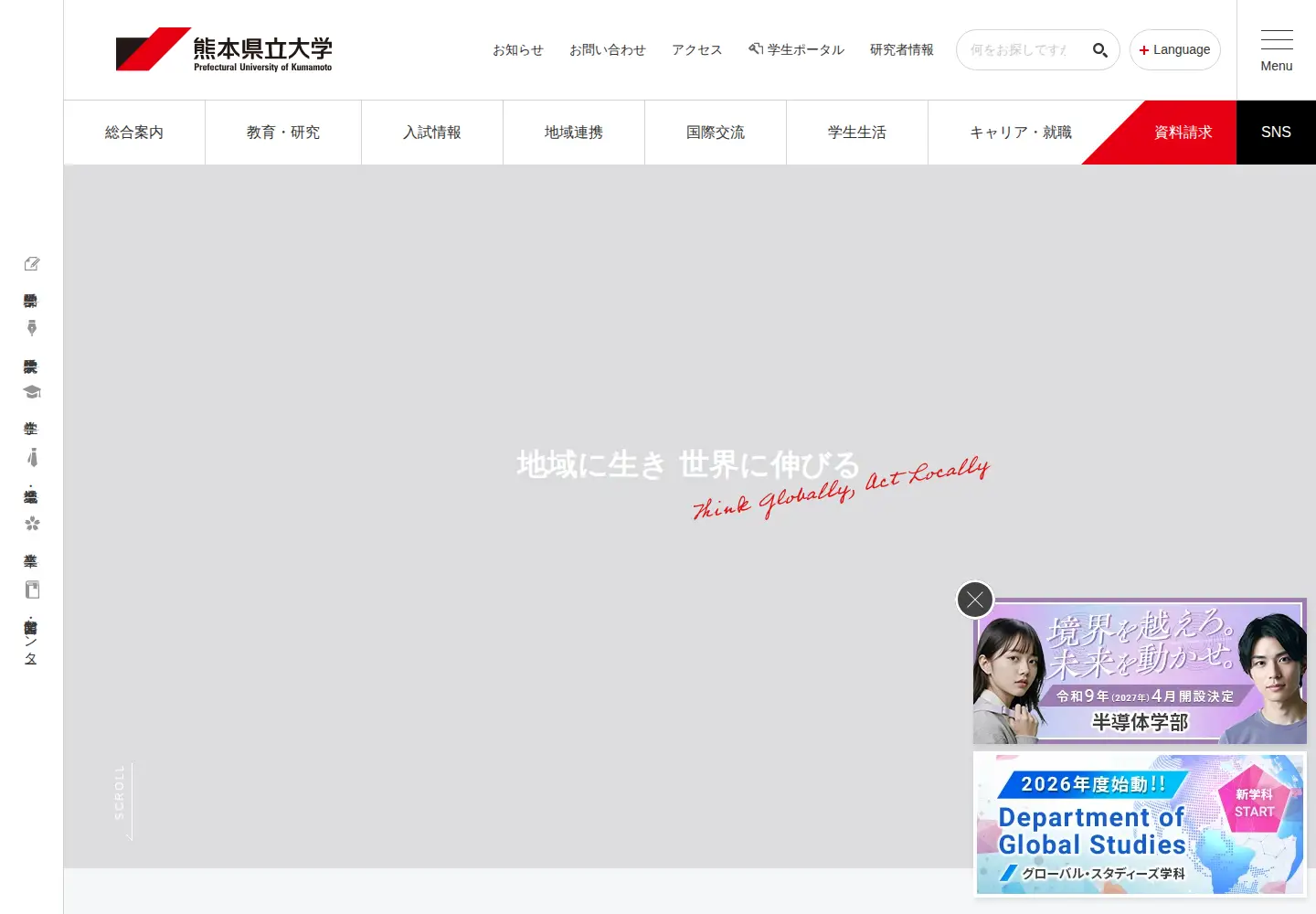Open the Department of Global Studies banner
Image resolution: width=1316 pixels, height=914 pixels.
click(1140, 824)
